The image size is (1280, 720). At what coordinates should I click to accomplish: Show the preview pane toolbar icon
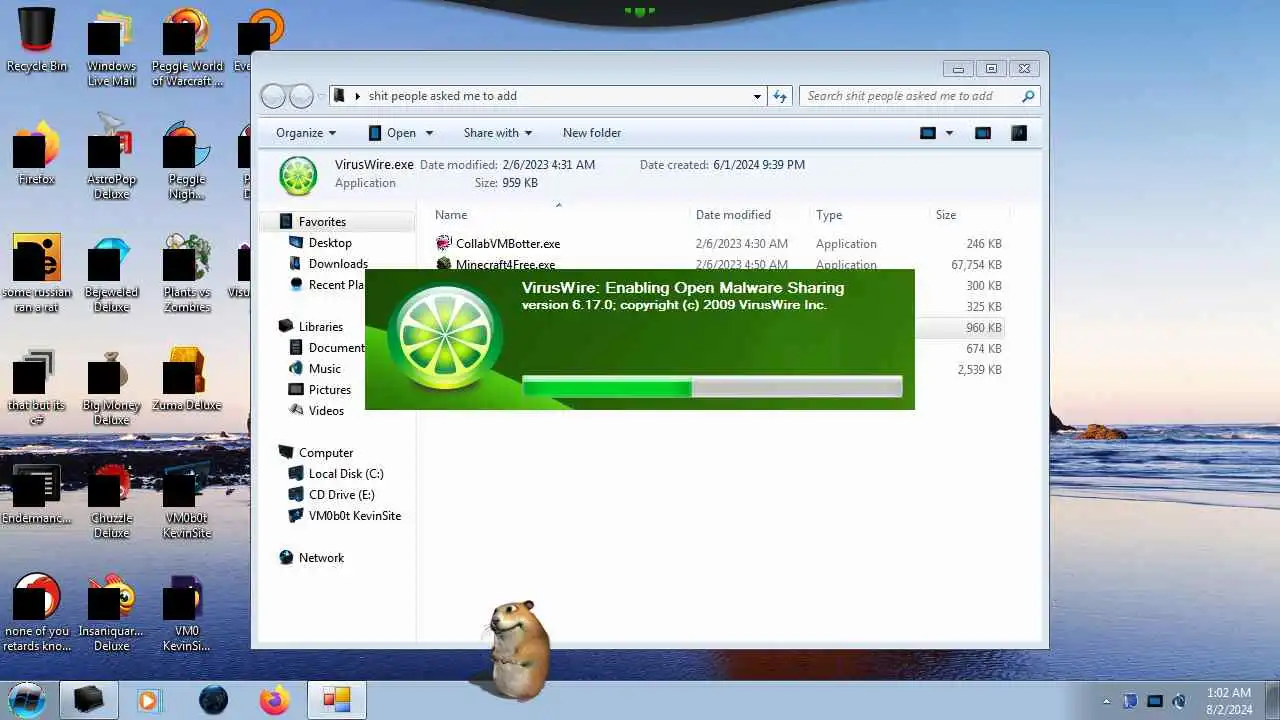[983, 132]
